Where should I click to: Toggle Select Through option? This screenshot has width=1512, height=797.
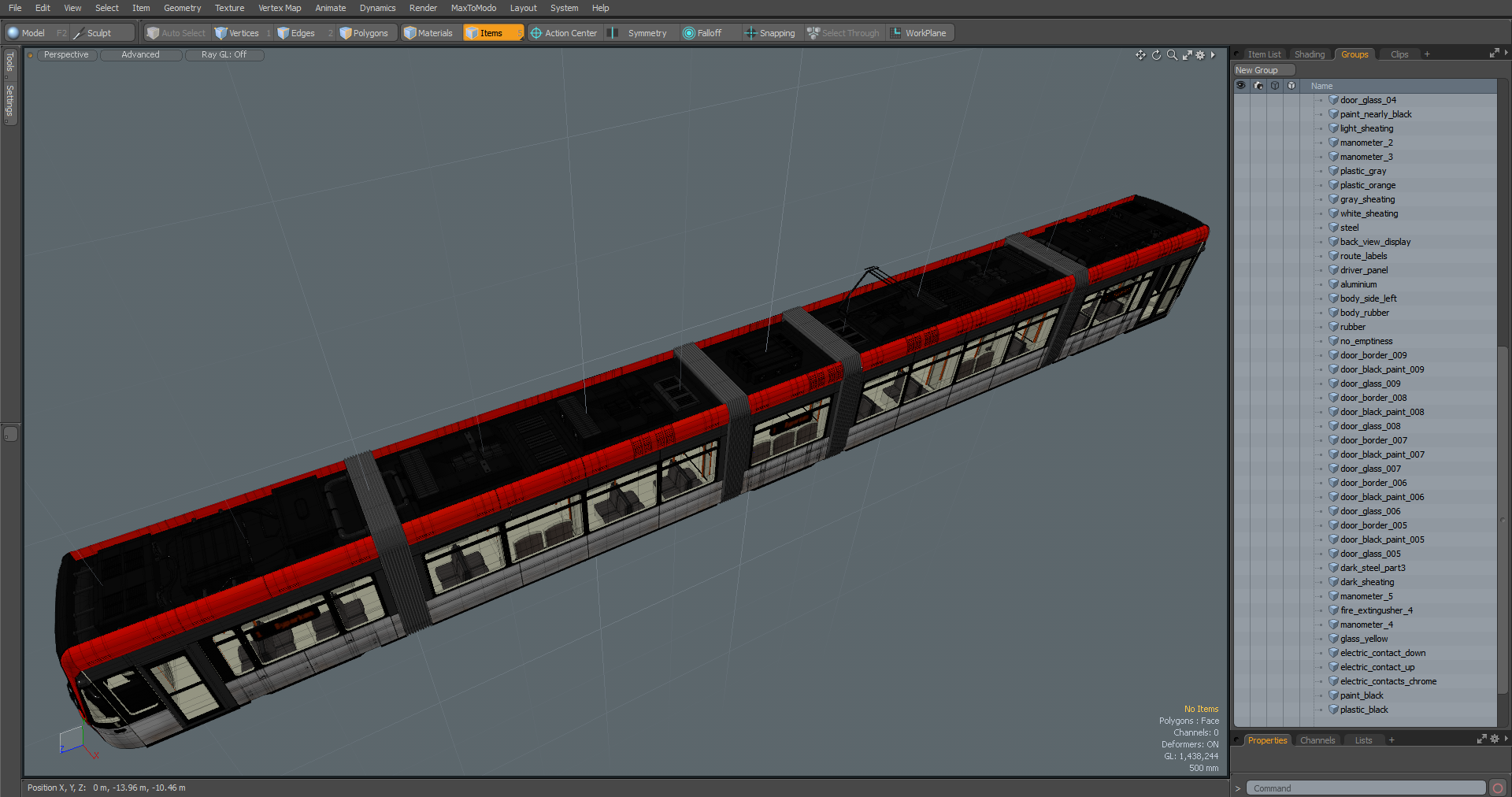coord(843,33)
